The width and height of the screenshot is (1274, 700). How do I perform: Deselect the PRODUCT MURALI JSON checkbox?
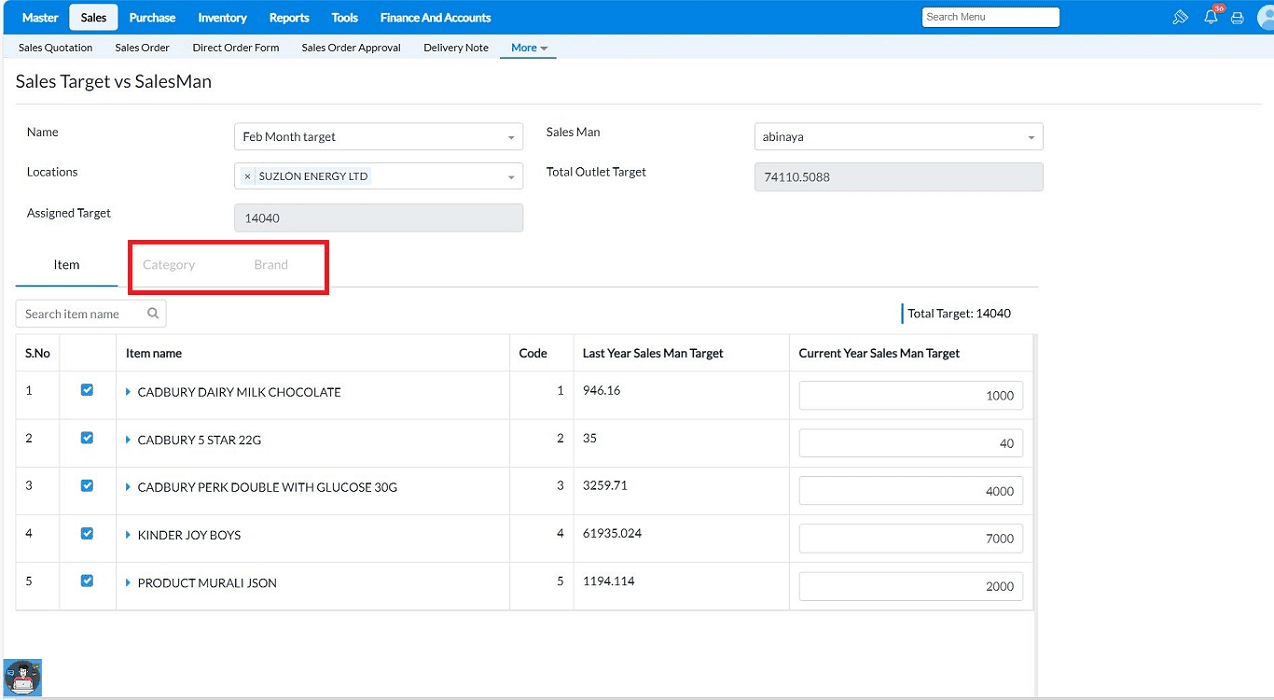[87, 581]
